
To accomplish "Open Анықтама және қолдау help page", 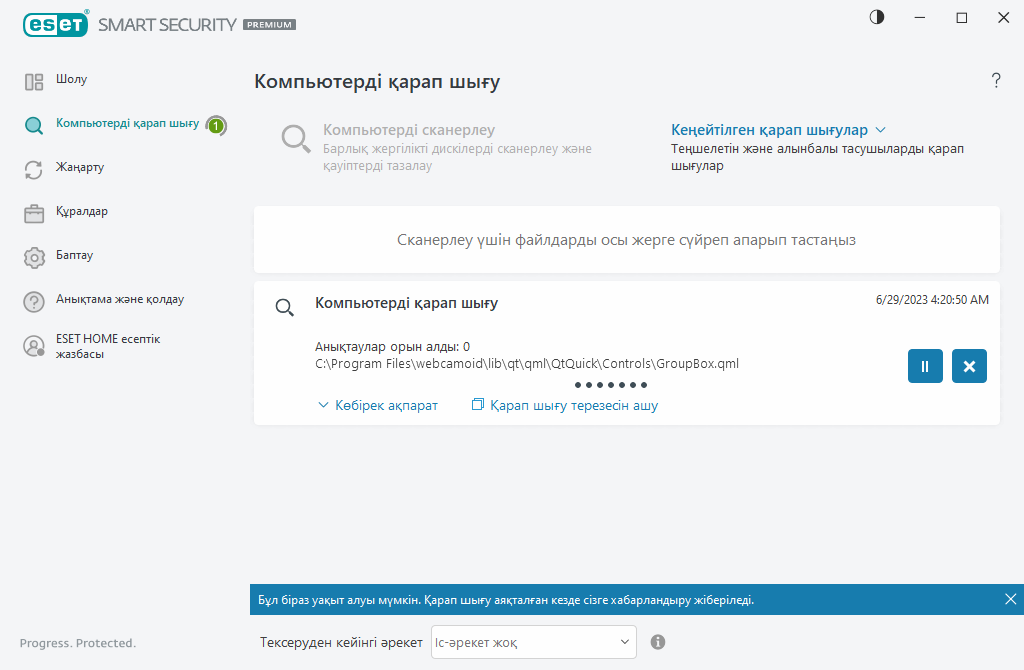I will pos(119,299).
